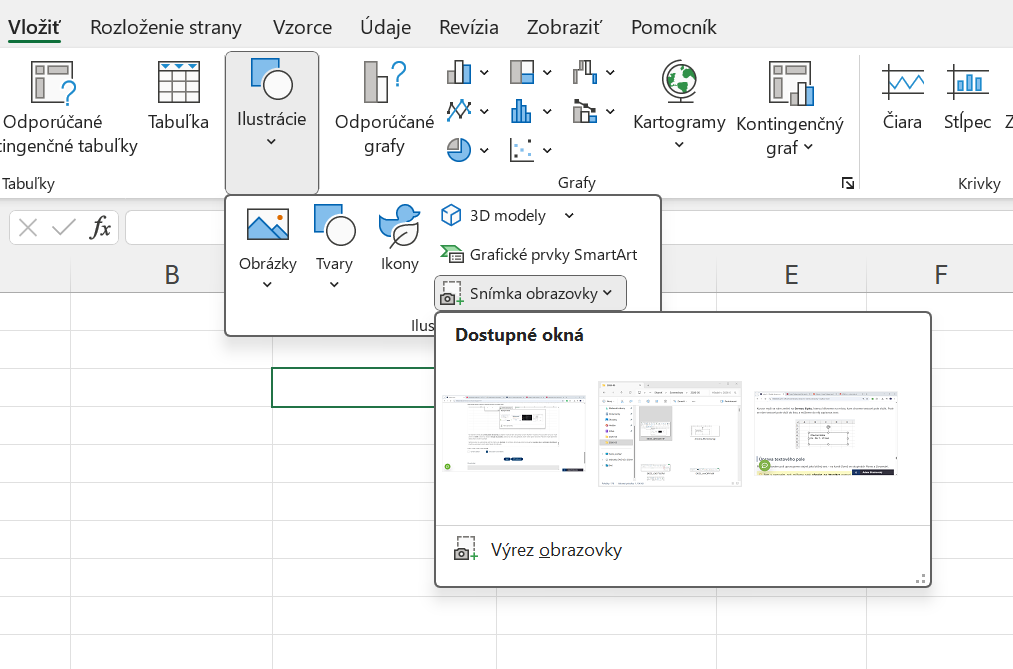Expand the 3D modely dropdown arrow
1013x669 pixels.
tap(569, 216)
